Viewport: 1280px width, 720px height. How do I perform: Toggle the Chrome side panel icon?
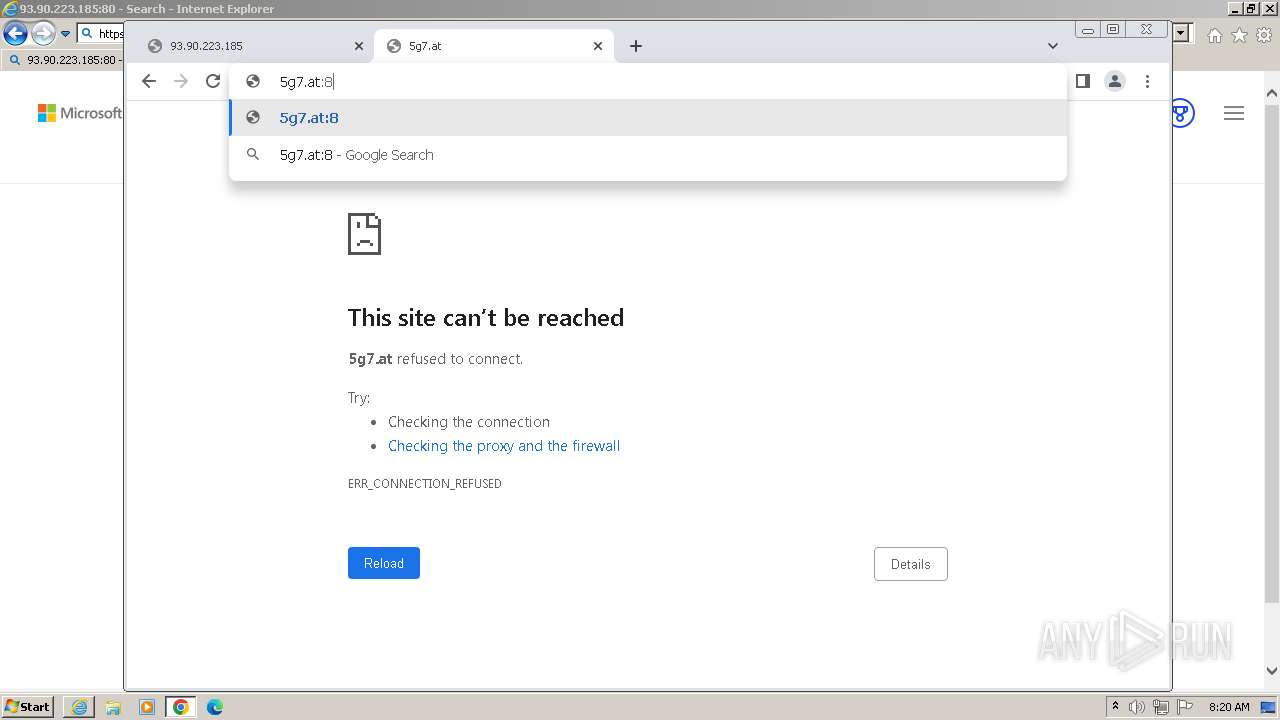[1082, 82]
